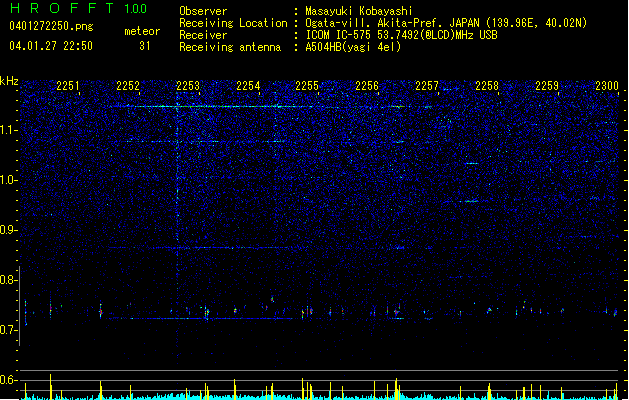The width and height of the screenshot is (629, 400).
Task: Click the 2252 time marker
Action: tap(128, 86)
